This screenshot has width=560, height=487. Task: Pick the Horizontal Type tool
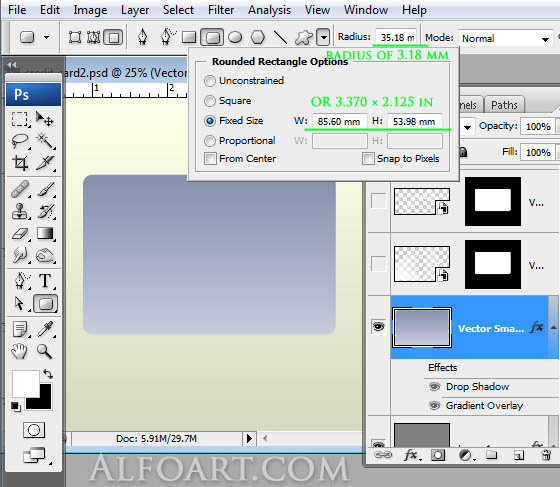click(45, 281)
